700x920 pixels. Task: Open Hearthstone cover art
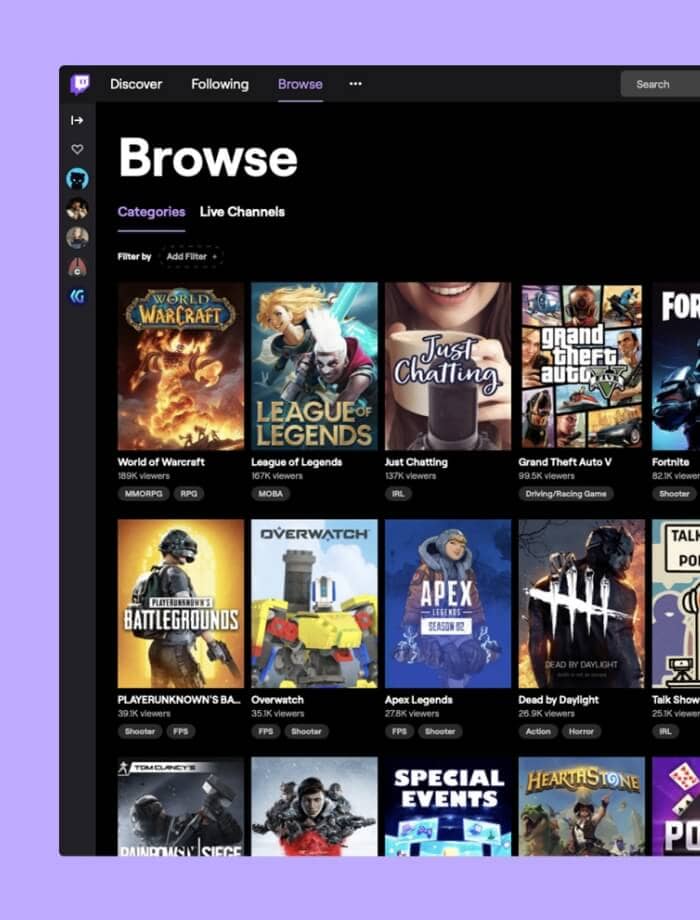tap(581, 806)
